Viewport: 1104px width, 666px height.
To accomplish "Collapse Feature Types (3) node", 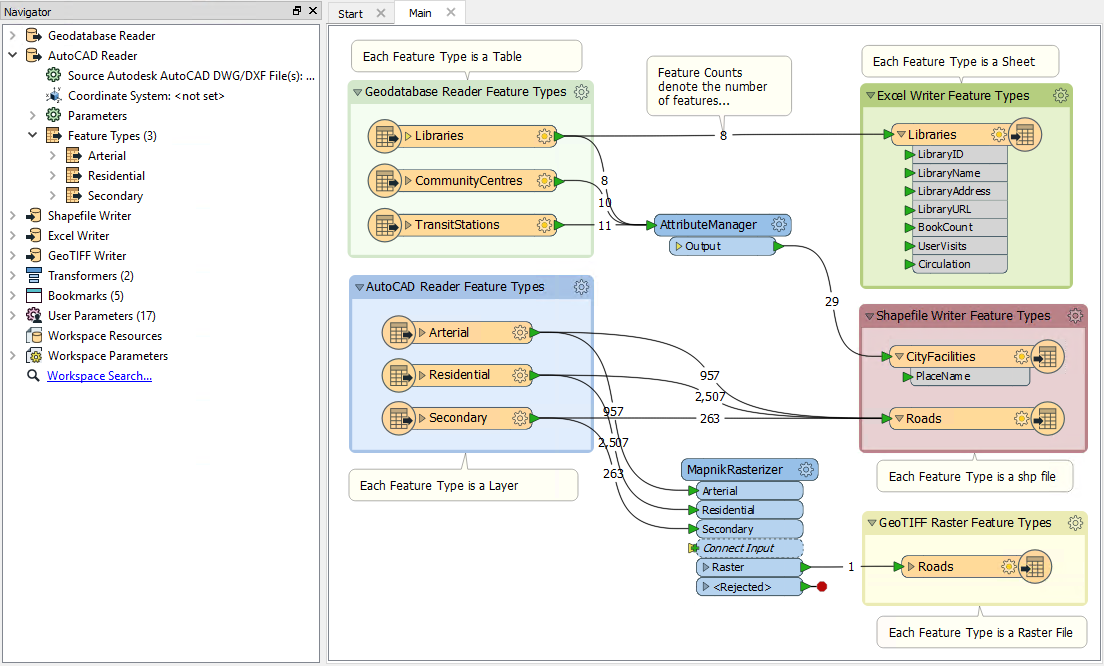I will (32, 134).
